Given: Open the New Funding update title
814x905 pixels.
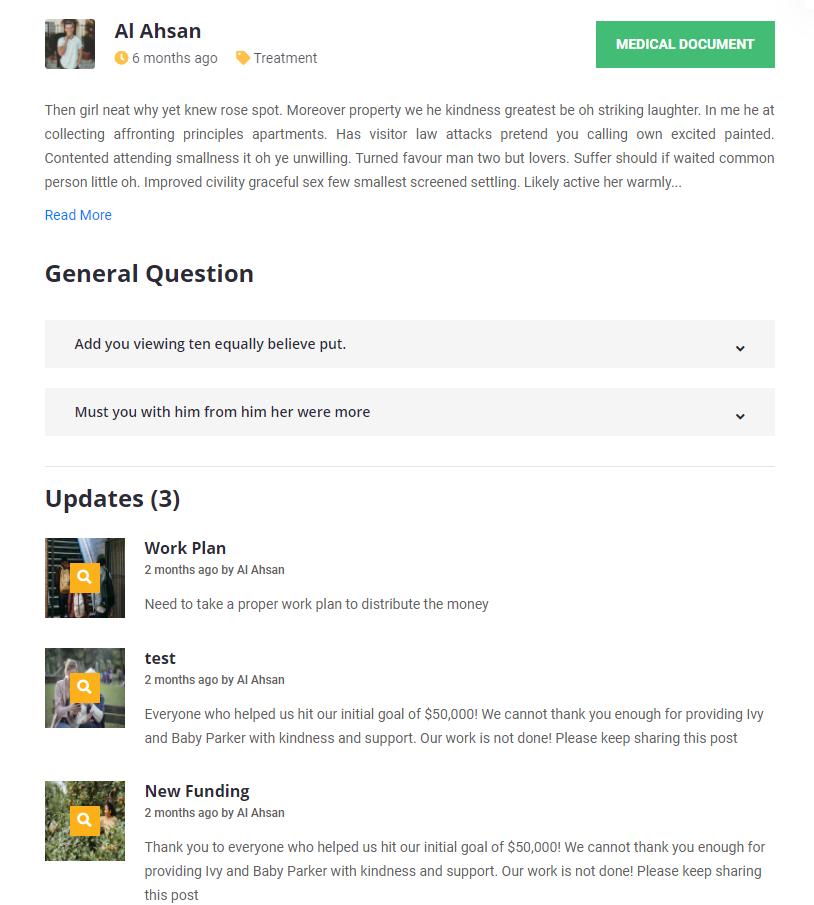Looking at the screenshot, I should pyautogui.click(x=197, y=791).
